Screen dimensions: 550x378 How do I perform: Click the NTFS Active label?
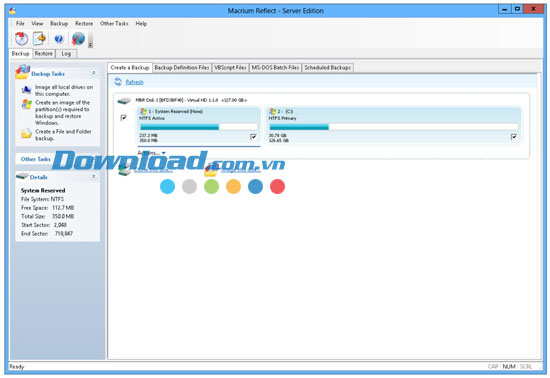pos(152,119)
